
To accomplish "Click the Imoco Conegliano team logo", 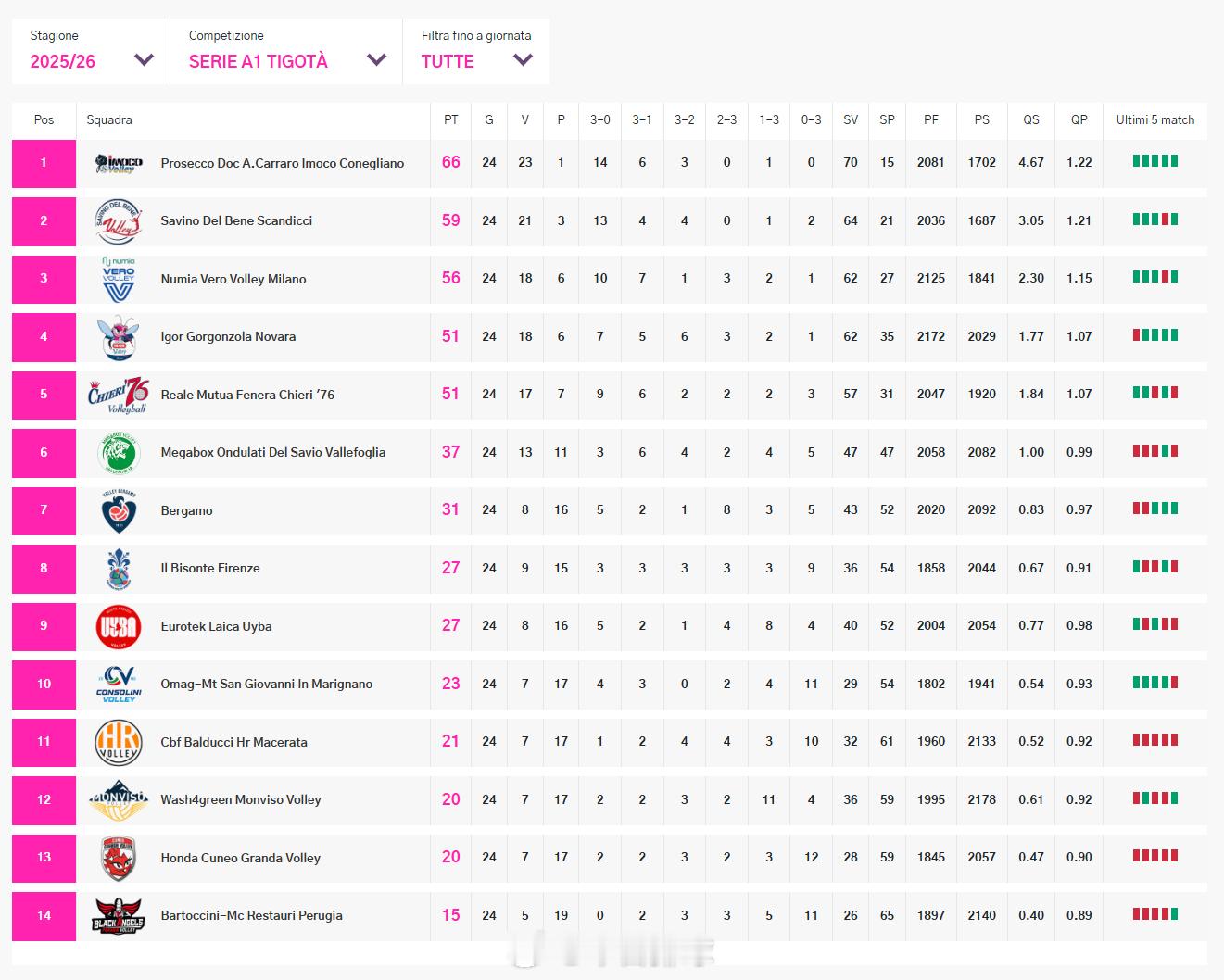I will pos(119,164).
